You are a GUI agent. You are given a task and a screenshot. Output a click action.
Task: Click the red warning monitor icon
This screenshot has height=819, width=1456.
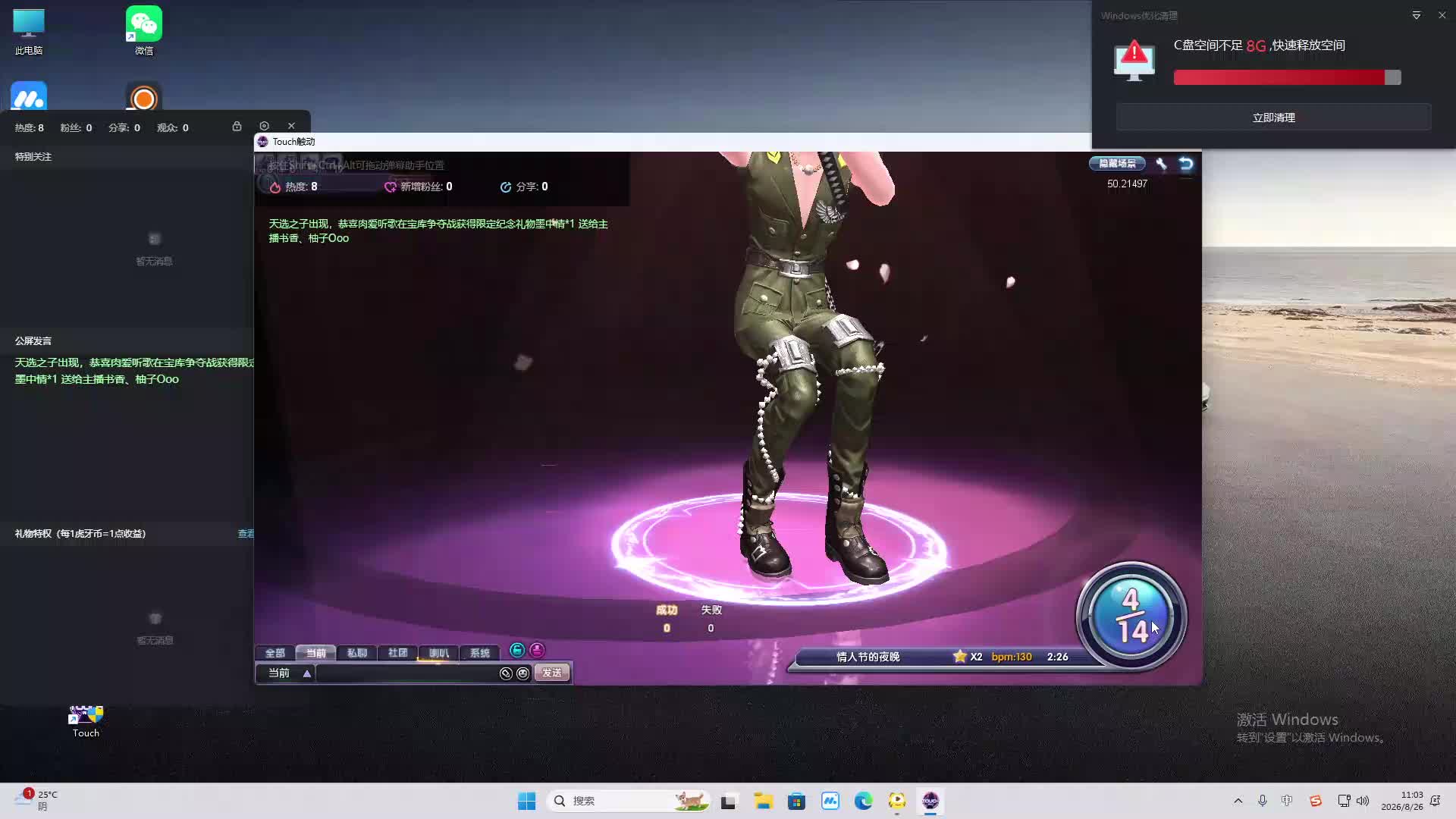(1134, 61)
